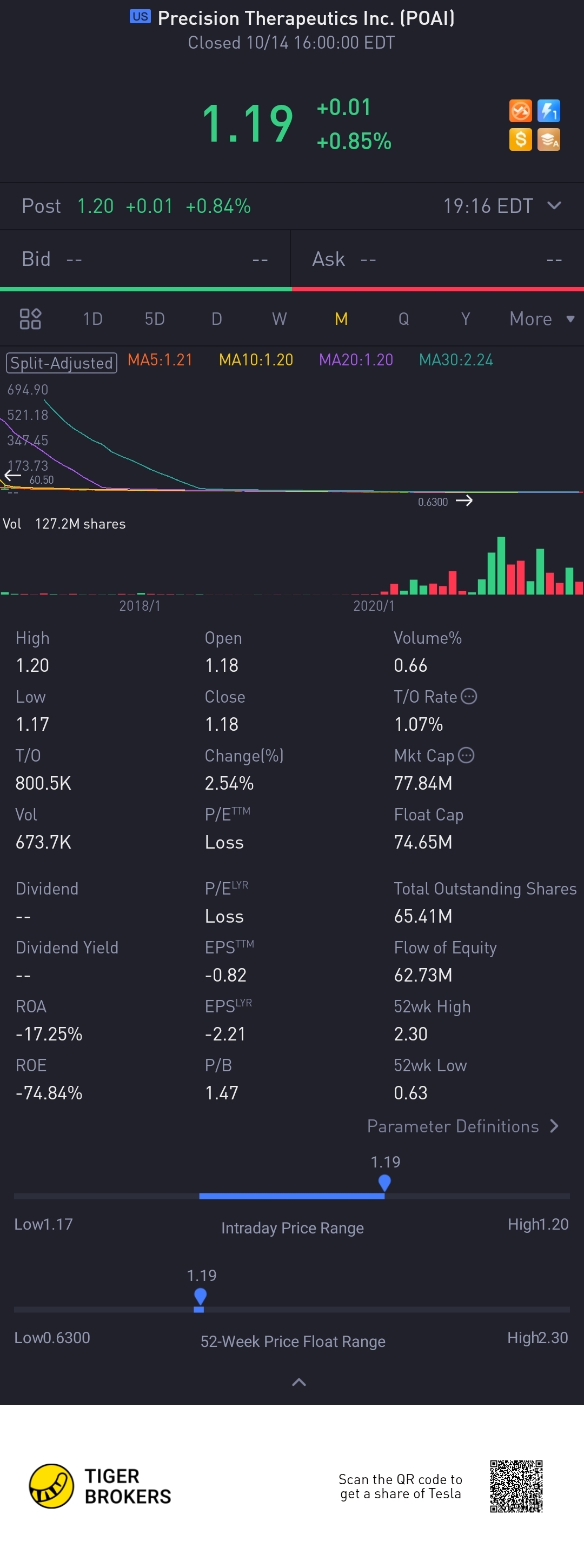Click the 52wk High value 2.30
This screenshot has width=584, height=1568.
(x=411, y=1033)
